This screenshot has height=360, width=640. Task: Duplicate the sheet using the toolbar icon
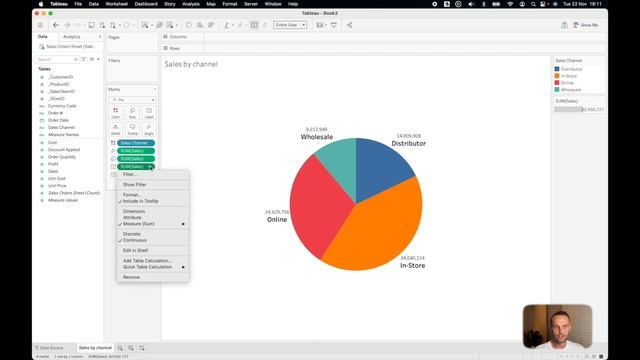pyautogui.click(x=160, y=25)
